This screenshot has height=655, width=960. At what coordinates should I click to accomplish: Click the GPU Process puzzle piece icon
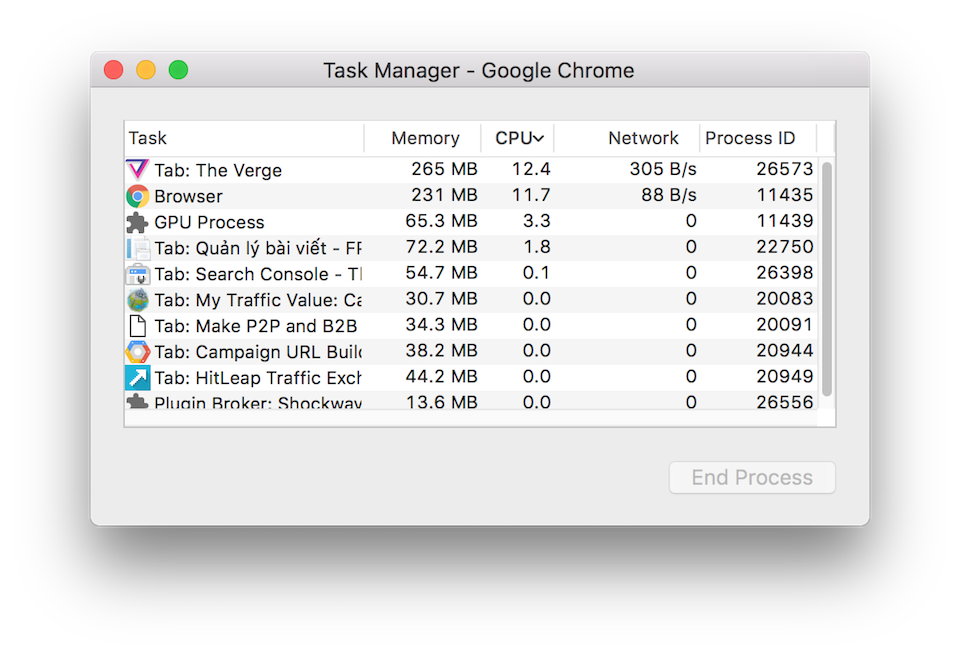(x=137, y=222)
